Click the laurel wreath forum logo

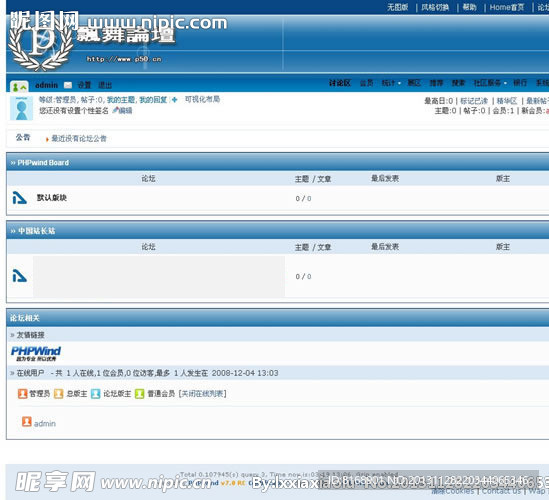(40, 44)
